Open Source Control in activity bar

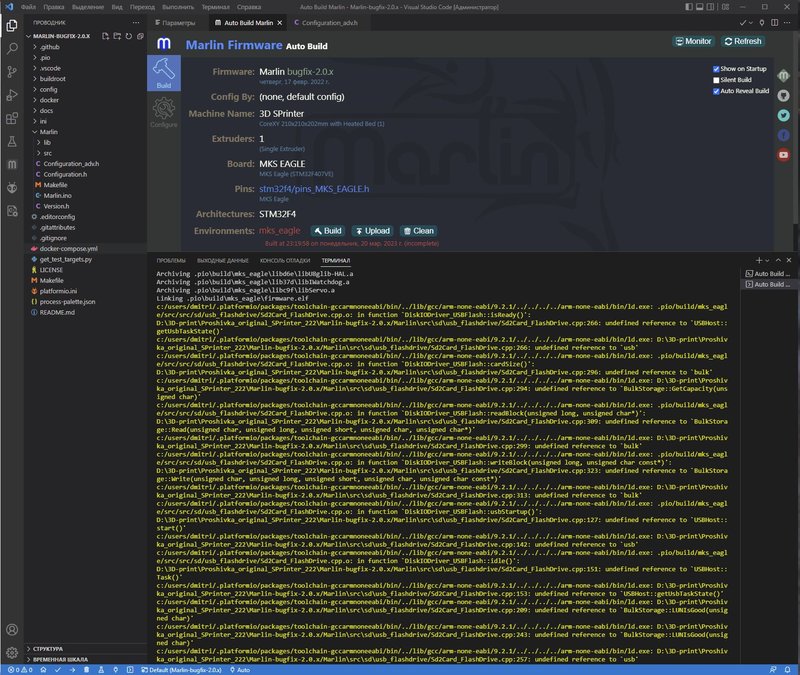[12, 72]
